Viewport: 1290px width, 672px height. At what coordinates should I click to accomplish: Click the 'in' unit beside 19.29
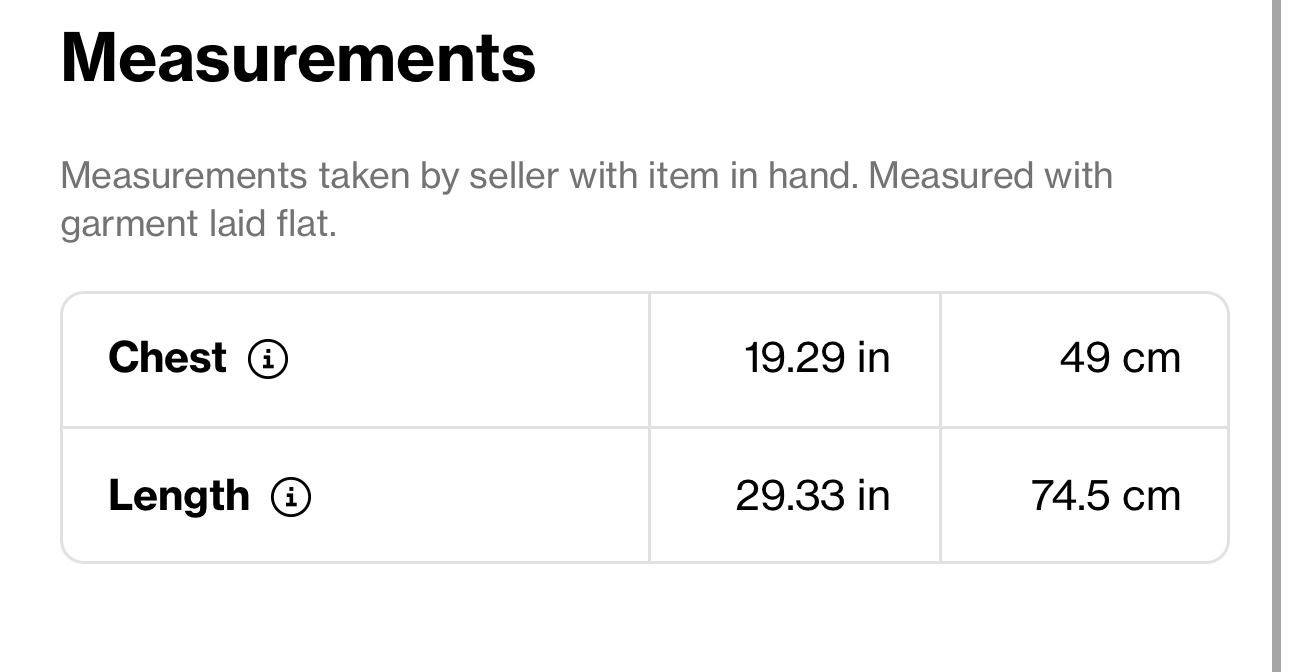(873, 357)
